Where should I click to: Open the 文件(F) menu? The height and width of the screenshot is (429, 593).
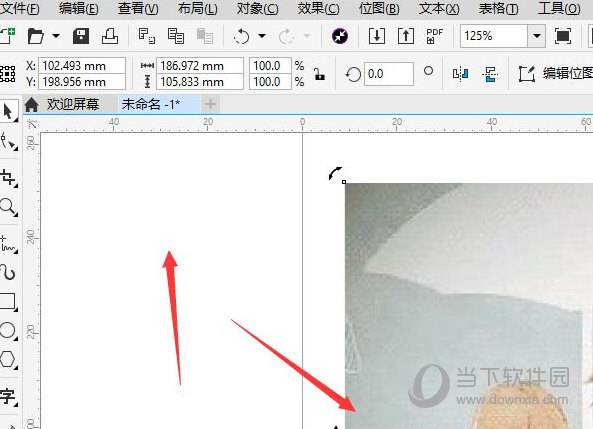[x=19, y=8]
